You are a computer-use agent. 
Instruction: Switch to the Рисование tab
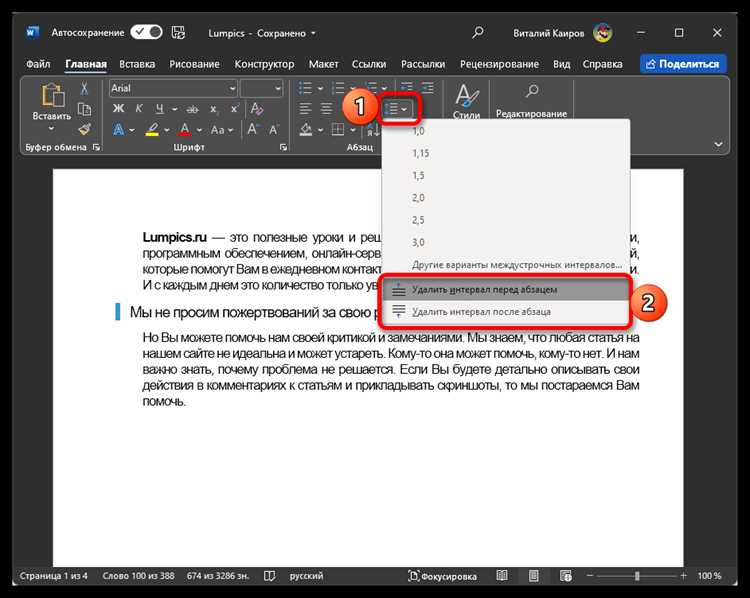coord(194,64)
